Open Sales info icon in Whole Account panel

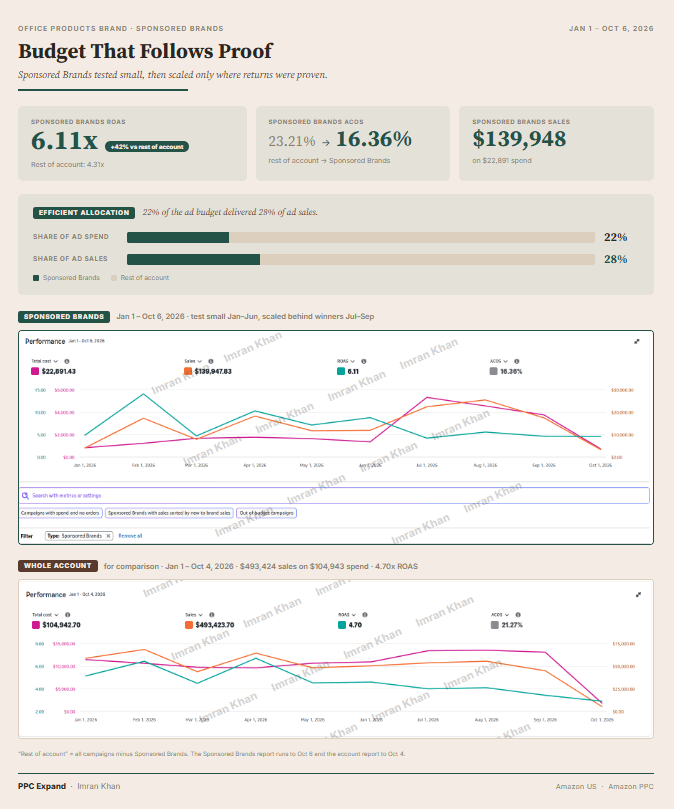pos(212,614)
